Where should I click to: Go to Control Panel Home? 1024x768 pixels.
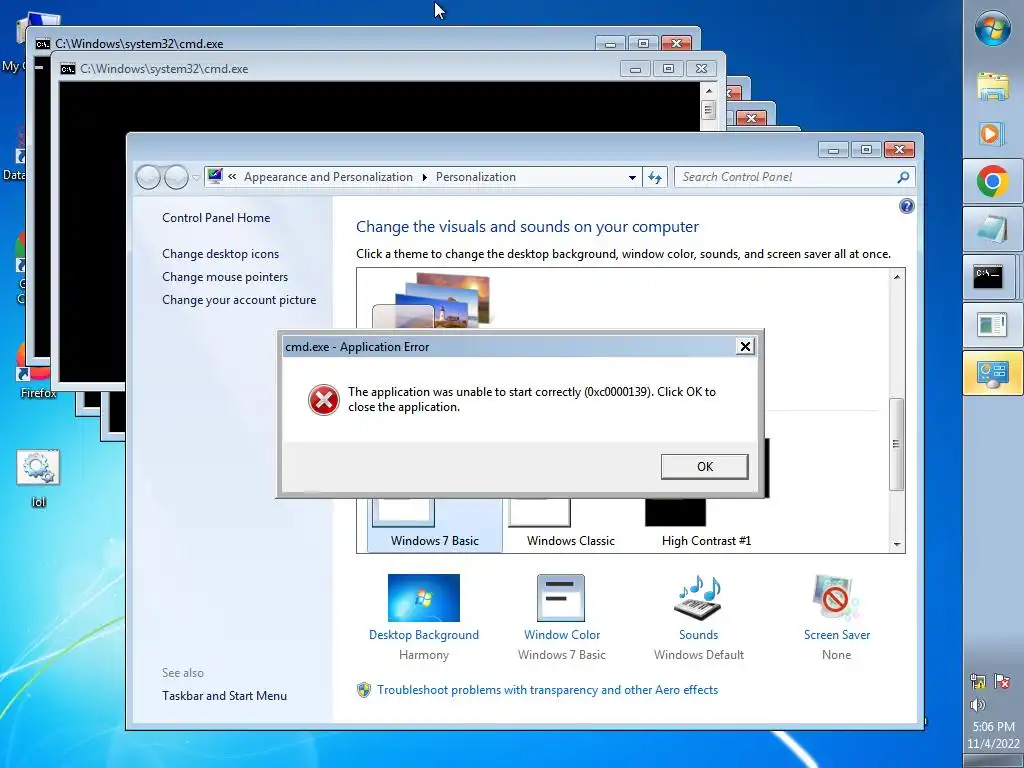click(216, 217)
